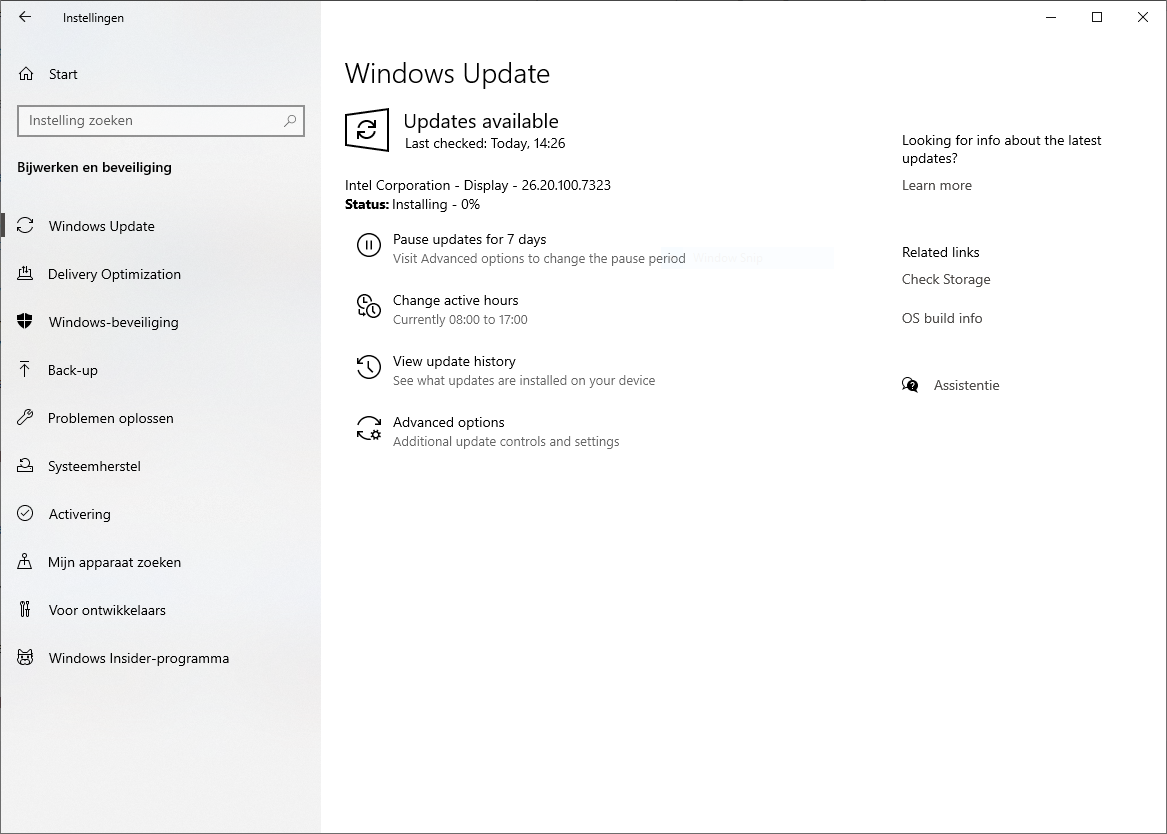Click the Voor ontwikkelaars tools icon
The image size is (1167, 834).
(25, 609)
